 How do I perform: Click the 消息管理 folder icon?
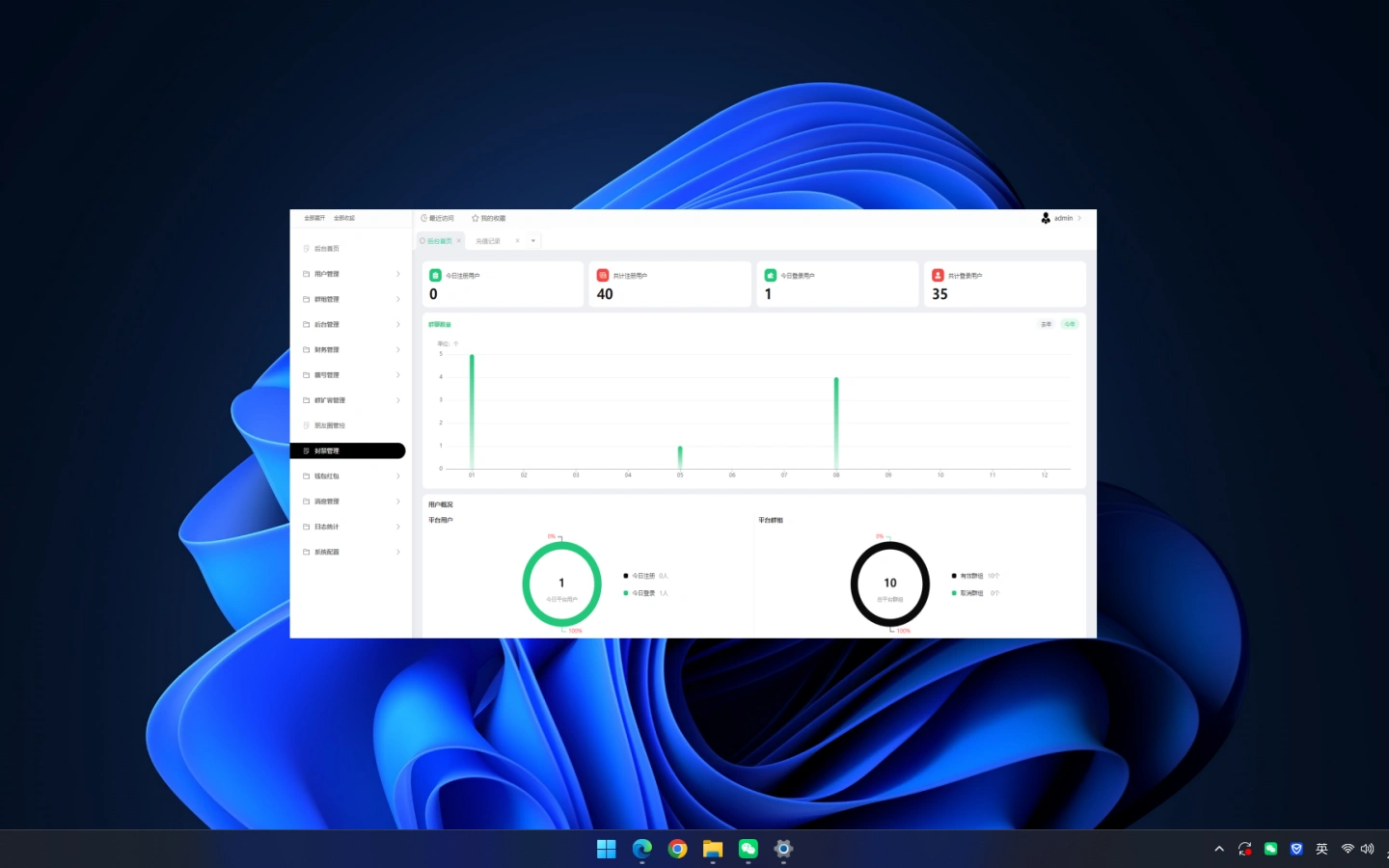307,502
